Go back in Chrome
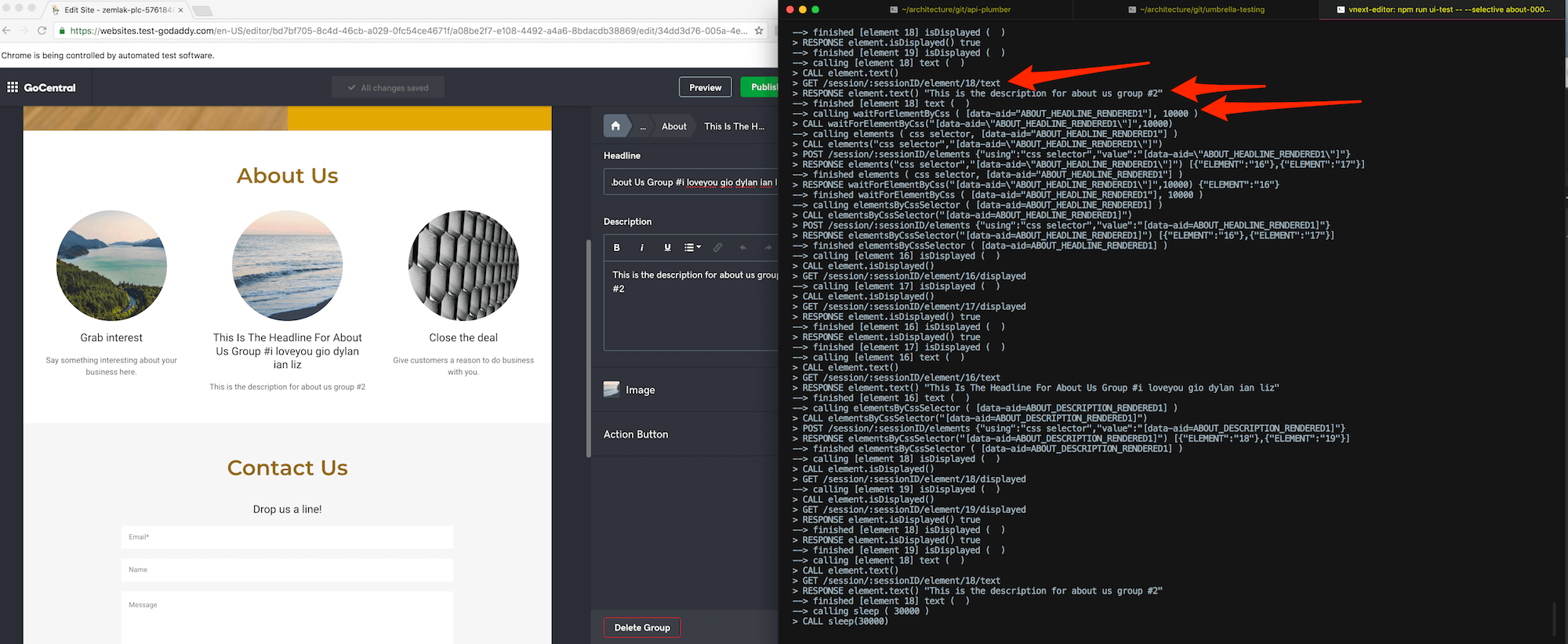The height and width of the screenshot is (644, 1568). point(7,31)
